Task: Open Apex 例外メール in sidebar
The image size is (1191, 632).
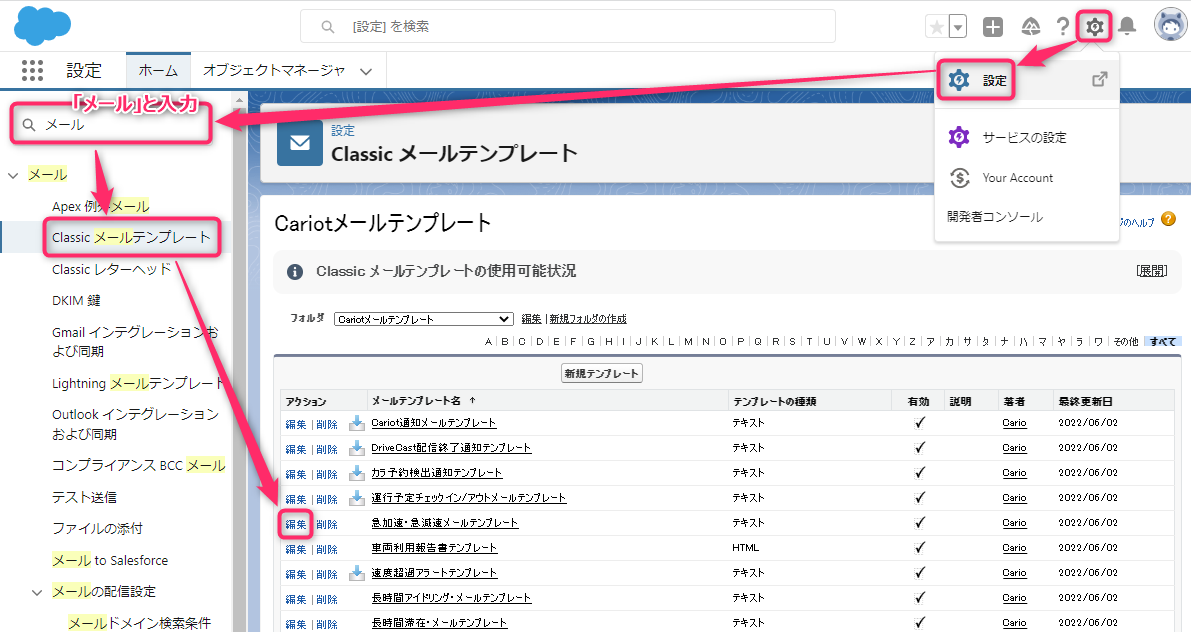Action: tap(100, 207)
